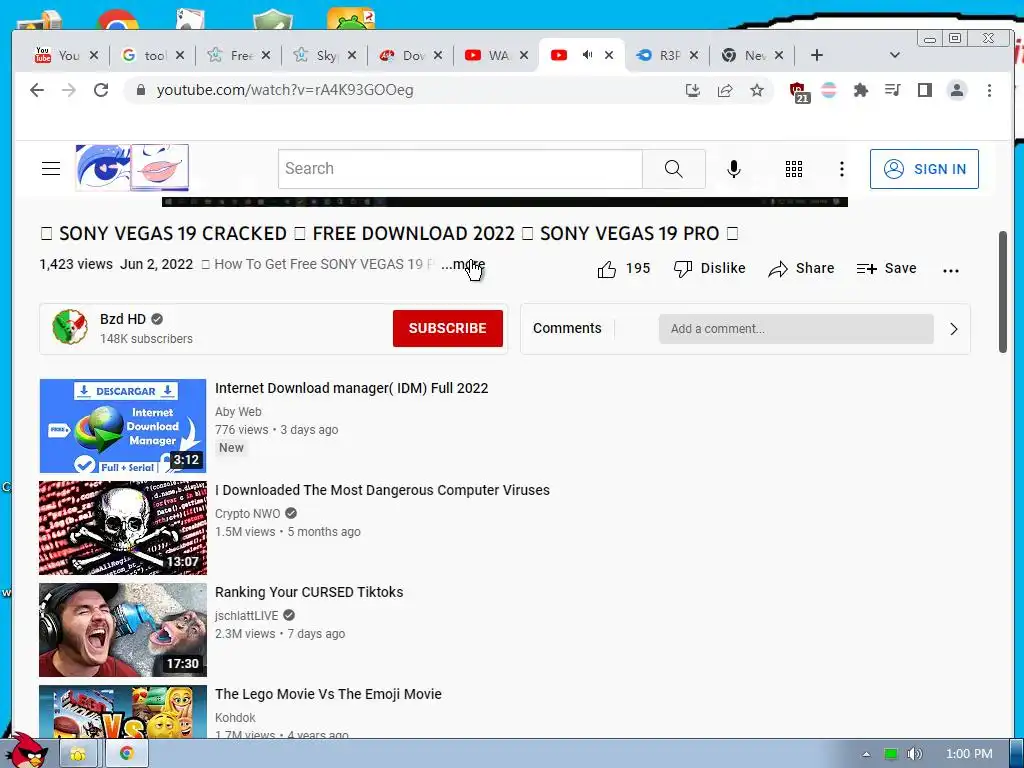Go back with the browser back arrow
Screen dimensions: 1024x768
point(37,90)
